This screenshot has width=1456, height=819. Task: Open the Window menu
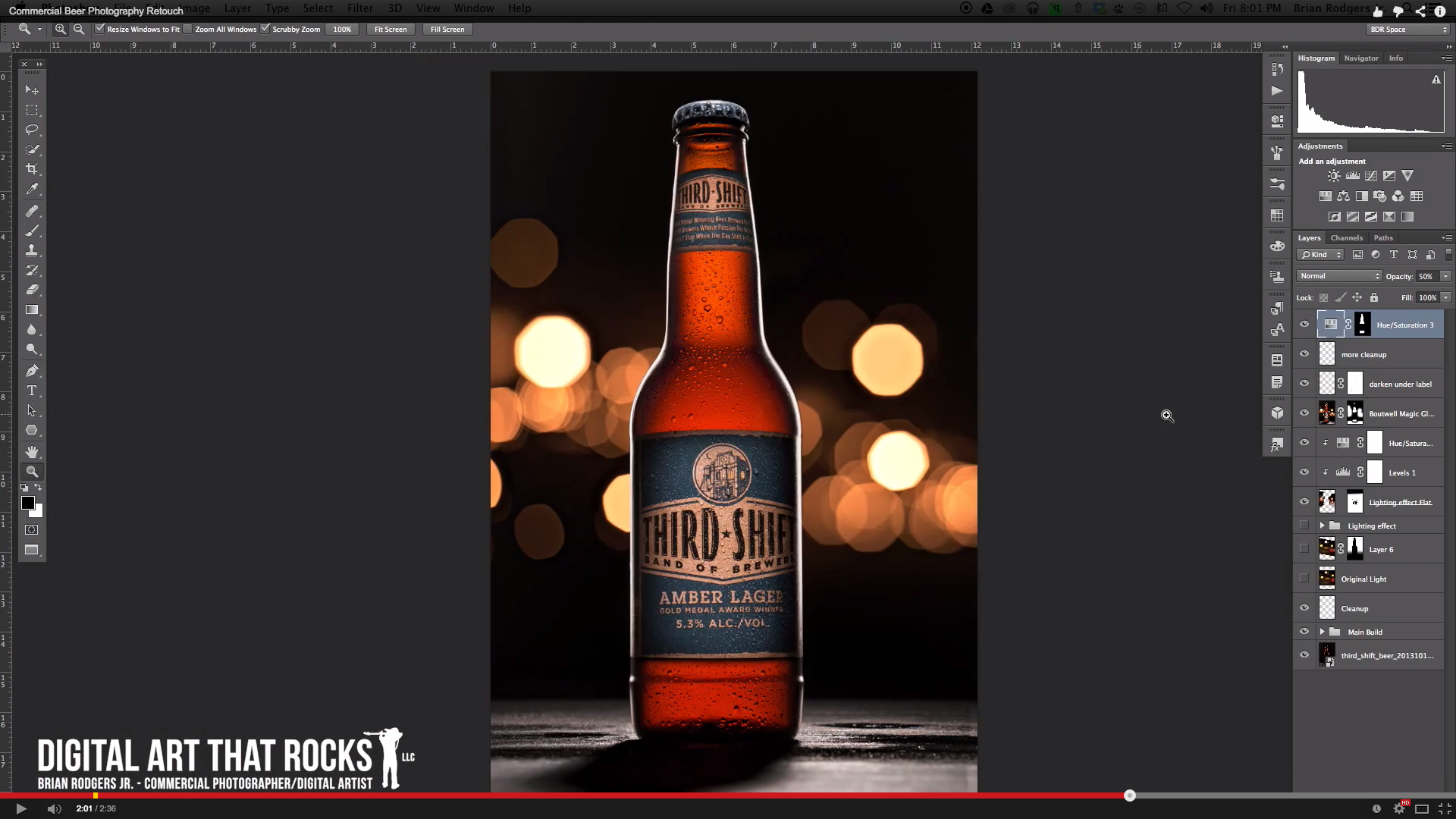(x=474, y=8)
